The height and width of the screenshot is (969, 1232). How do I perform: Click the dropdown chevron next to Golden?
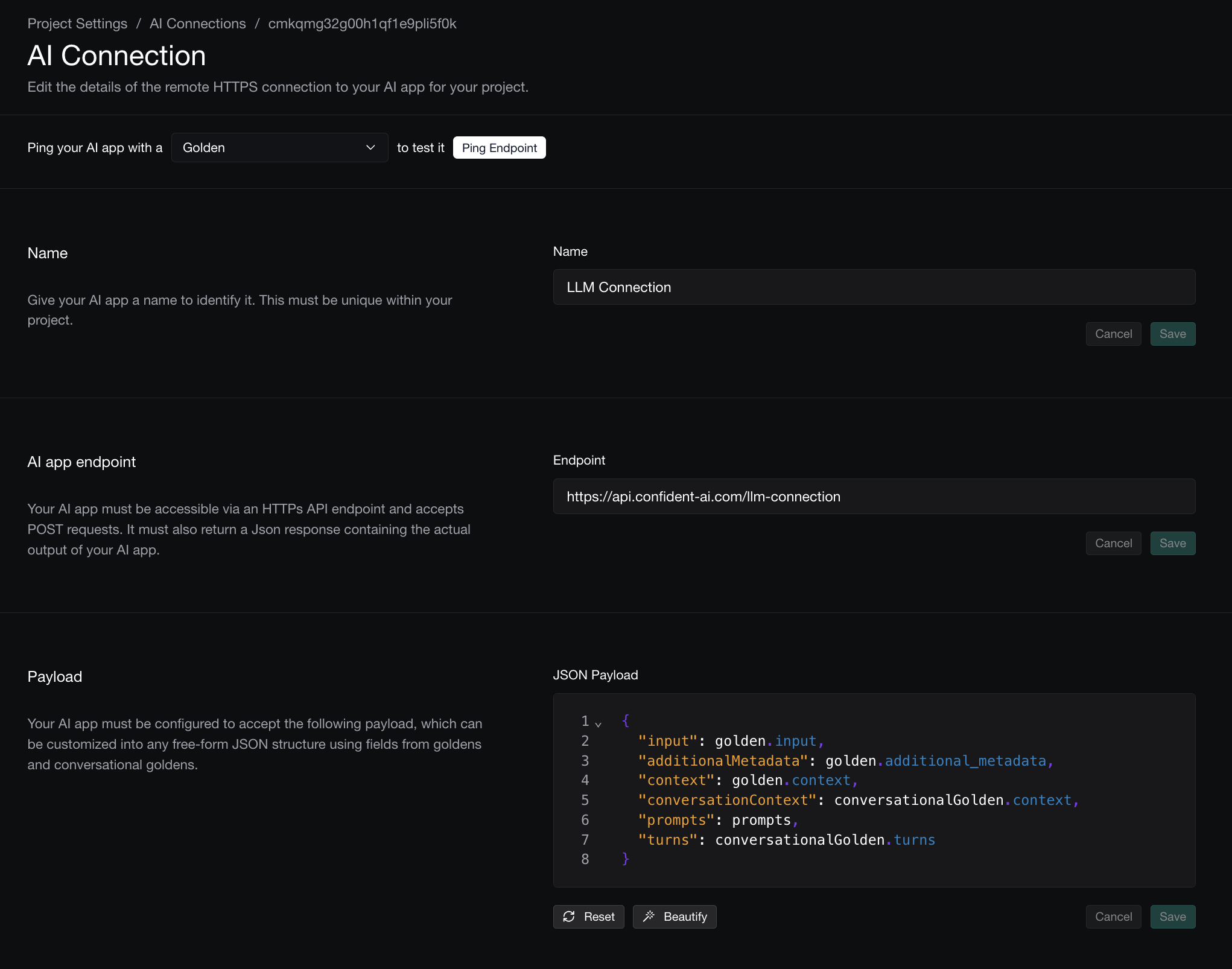pyautogui.click(x=370, y=148)
